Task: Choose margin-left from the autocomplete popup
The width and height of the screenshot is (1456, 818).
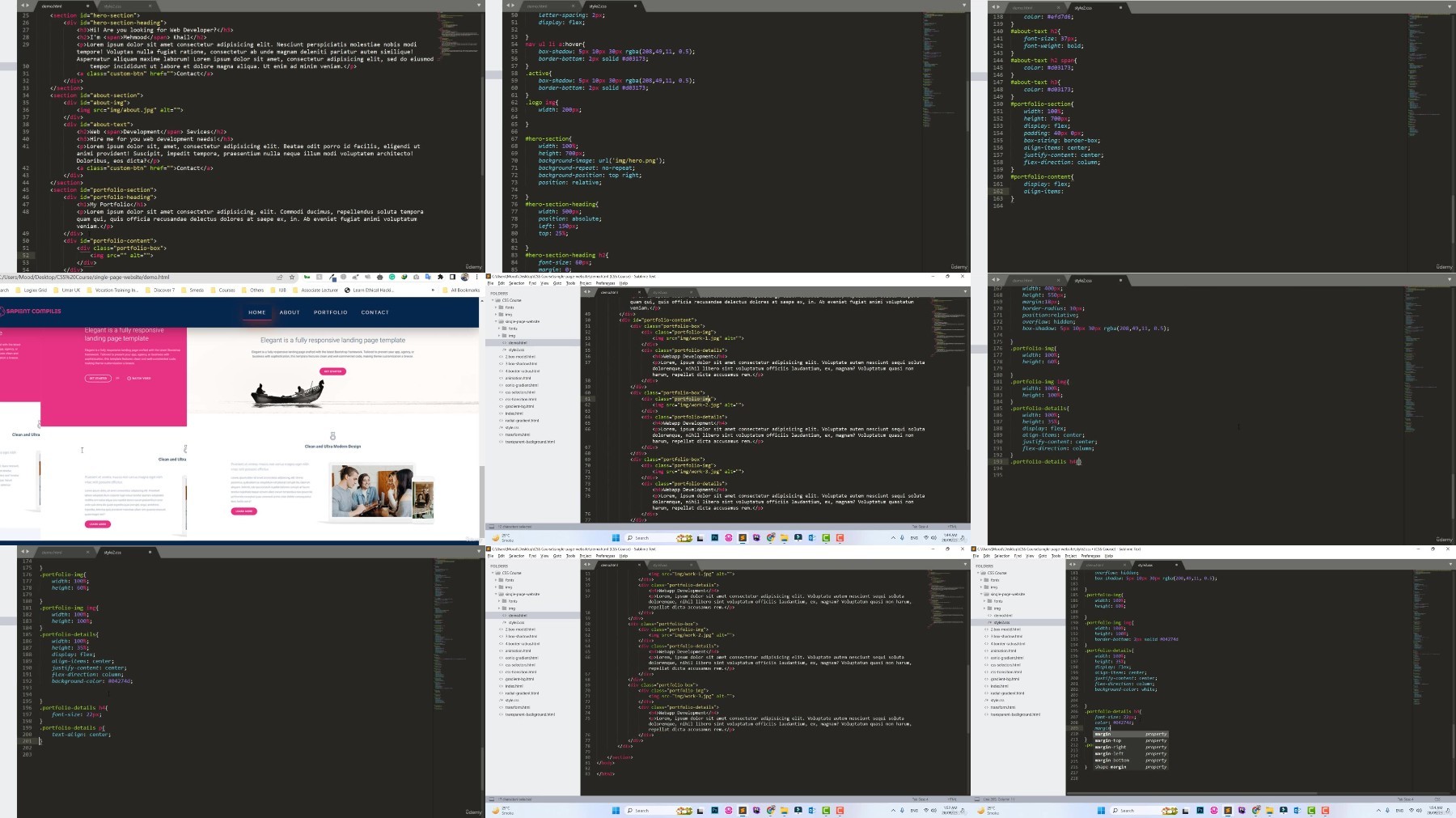Action: [x=1131, y=753]
